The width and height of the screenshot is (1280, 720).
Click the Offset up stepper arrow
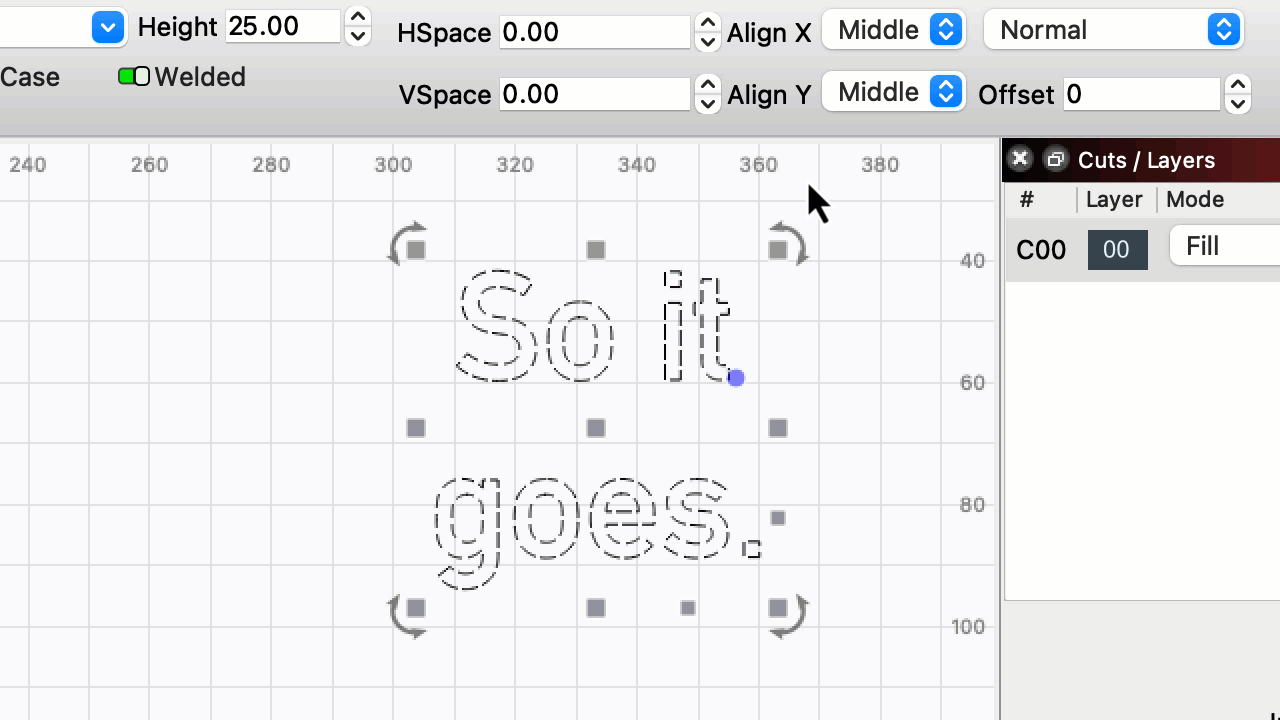1237,86
